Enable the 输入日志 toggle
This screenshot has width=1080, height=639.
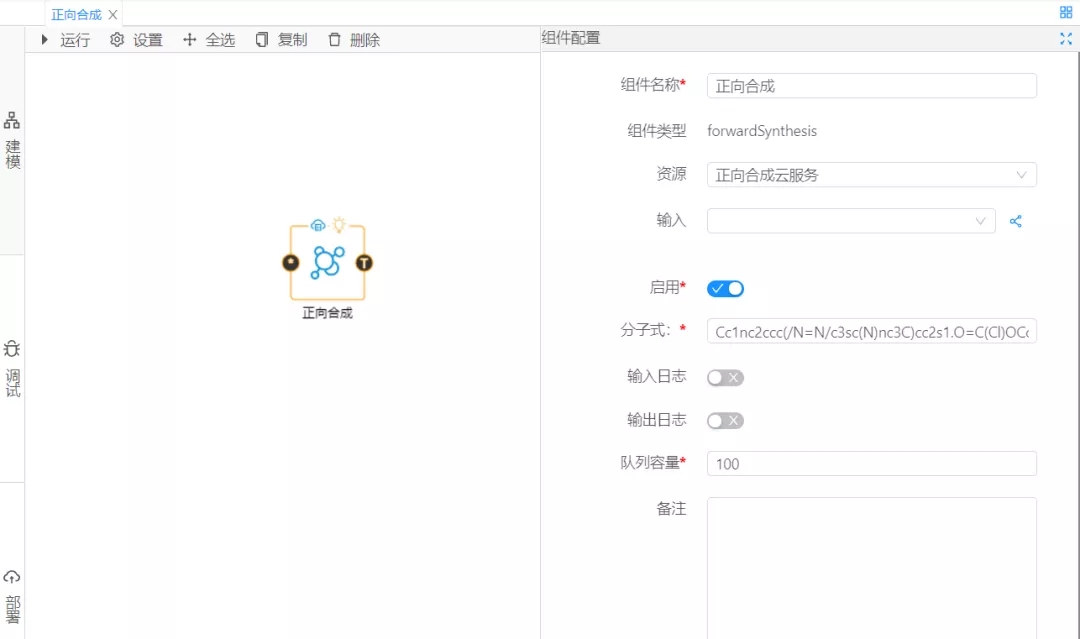point(725,377)
